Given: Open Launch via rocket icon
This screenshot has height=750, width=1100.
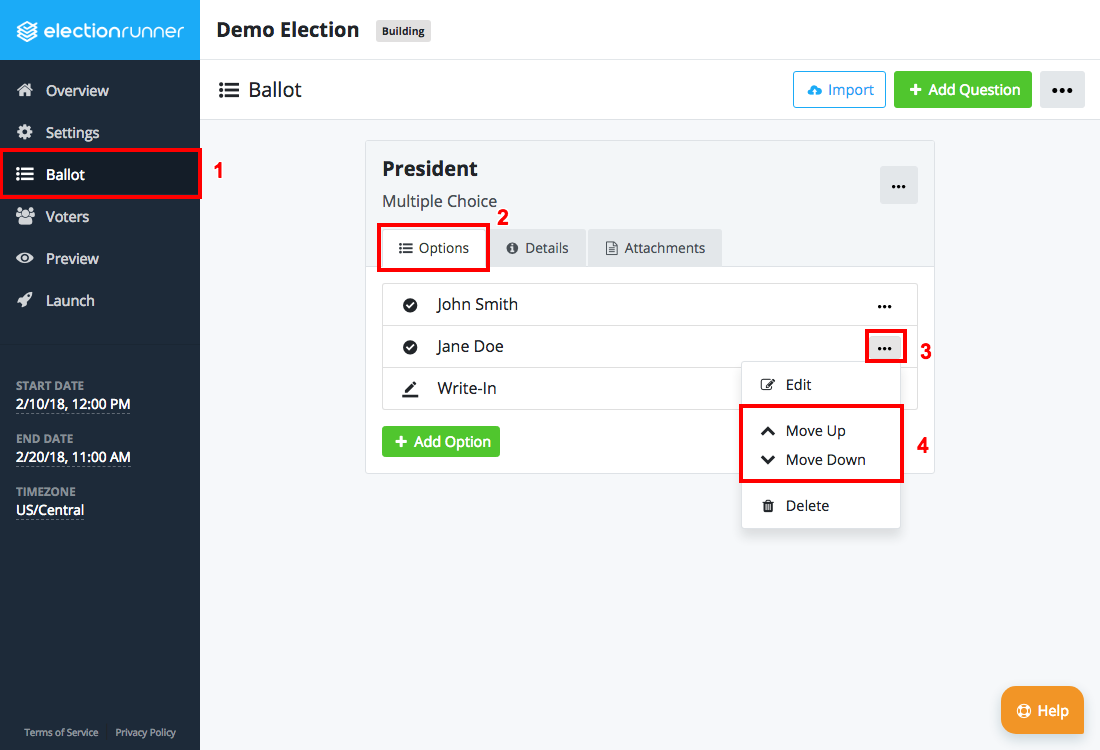Looking at the screenshot, I should tap(25, 300).
